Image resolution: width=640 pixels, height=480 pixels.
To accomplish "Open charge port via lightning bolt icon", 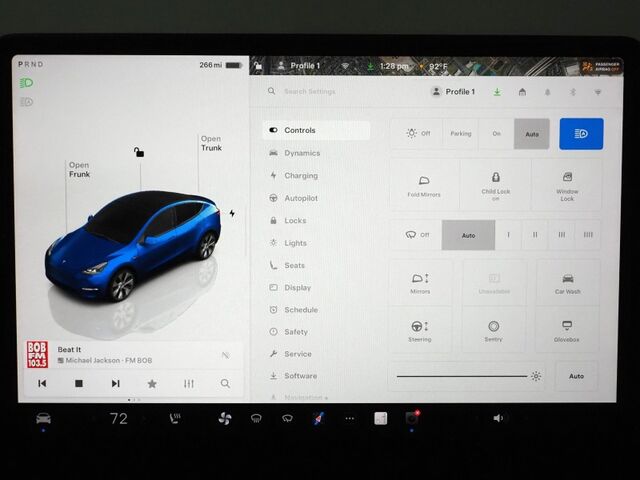I will [232, 213].
